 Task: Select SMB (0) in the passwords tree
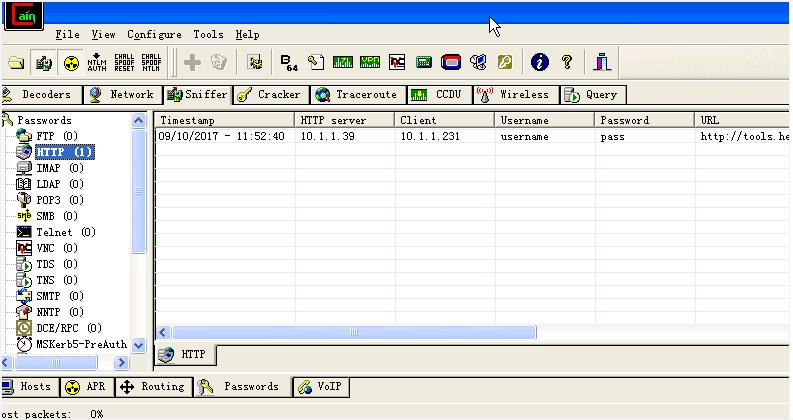point(57,216)
